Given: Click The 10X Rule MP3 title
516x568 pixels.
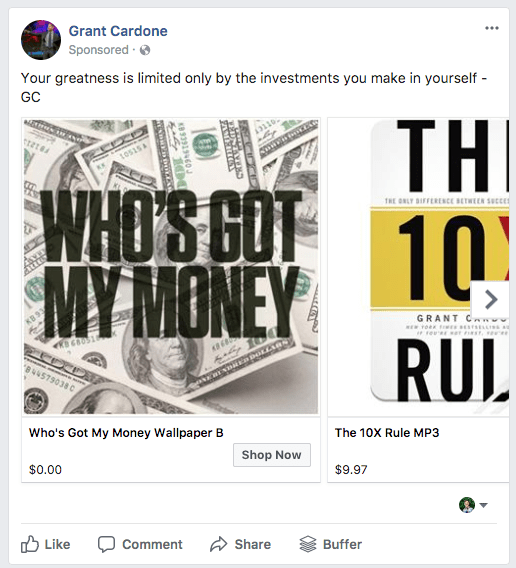Looking at the screenshot, I should (387, 433).
